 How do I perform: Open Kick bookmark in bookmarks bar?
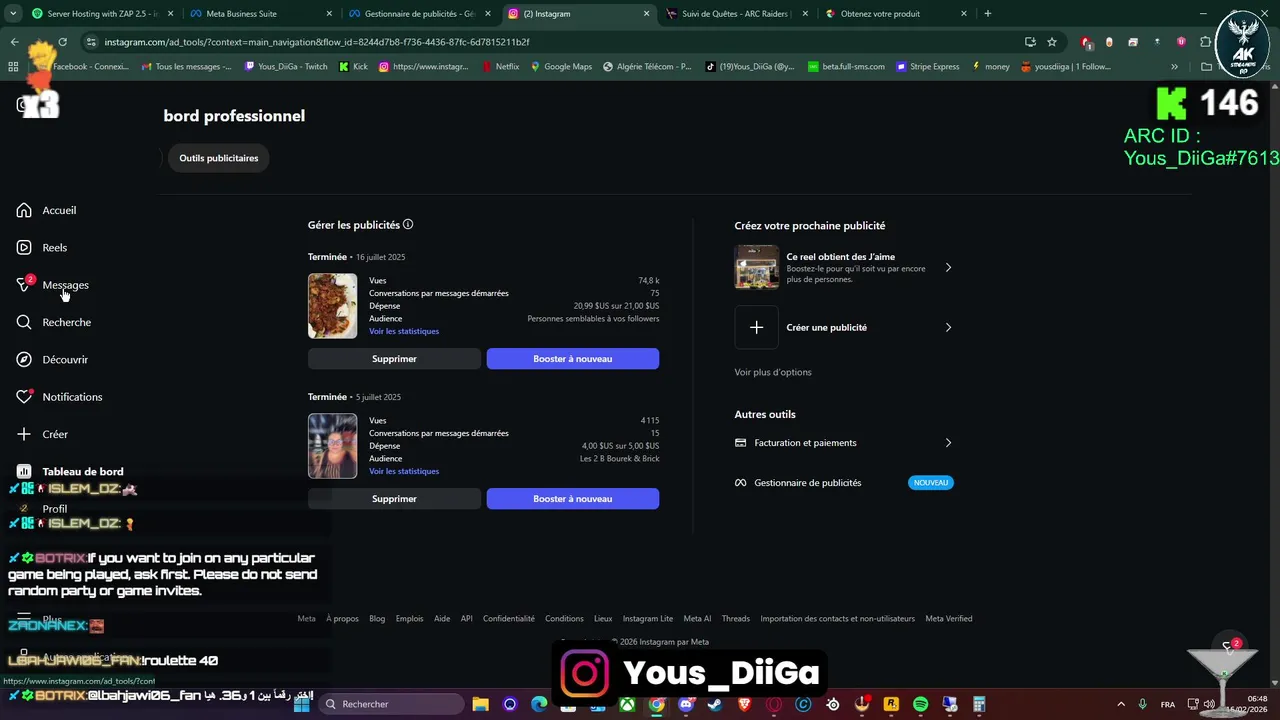tap(353, 67)
